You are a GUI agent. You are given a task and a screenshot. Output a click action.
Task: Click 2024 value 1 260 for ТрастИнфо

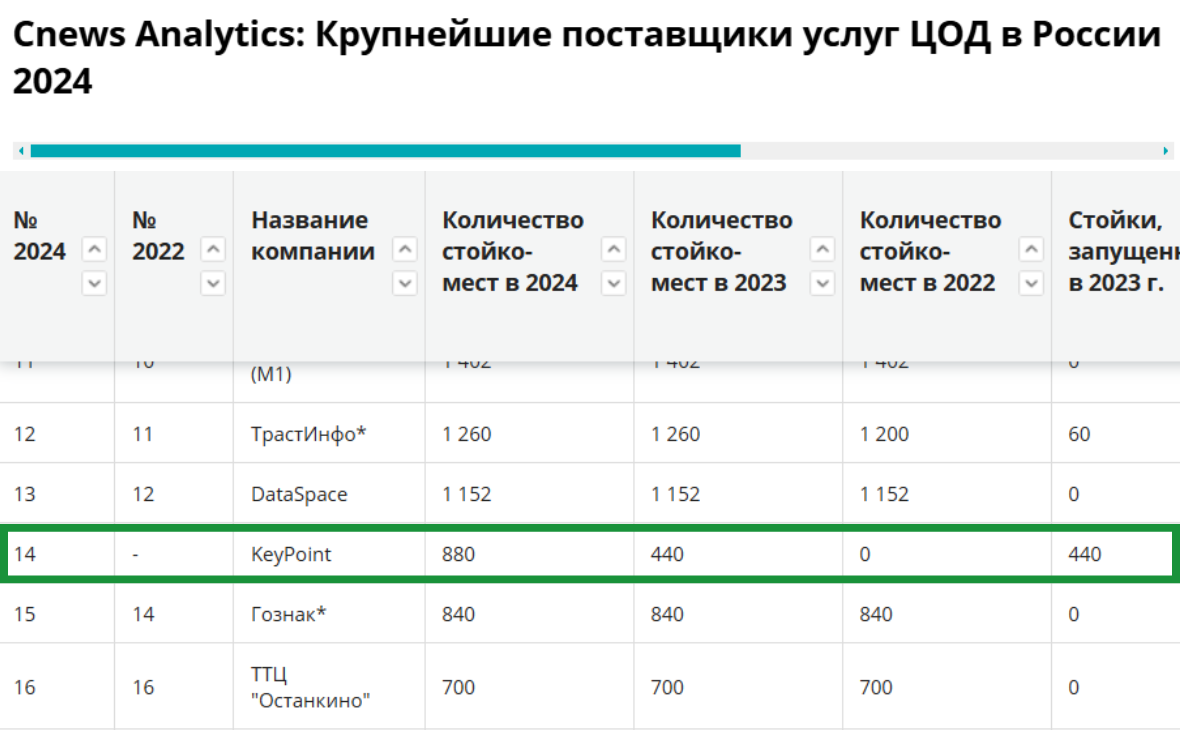click(x=467, y=434)
